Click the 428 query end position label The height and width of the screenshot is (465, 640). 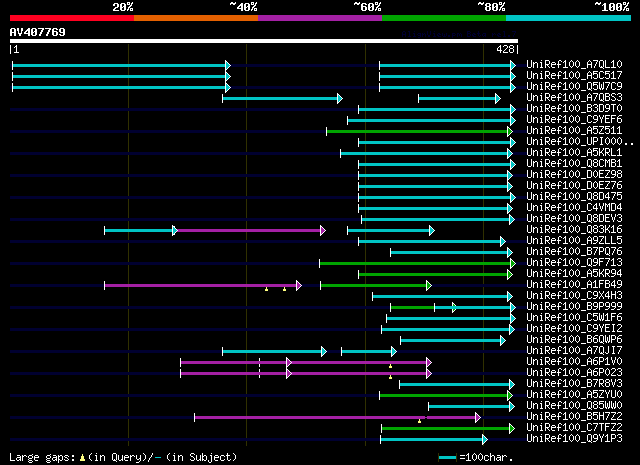[505, 49]
